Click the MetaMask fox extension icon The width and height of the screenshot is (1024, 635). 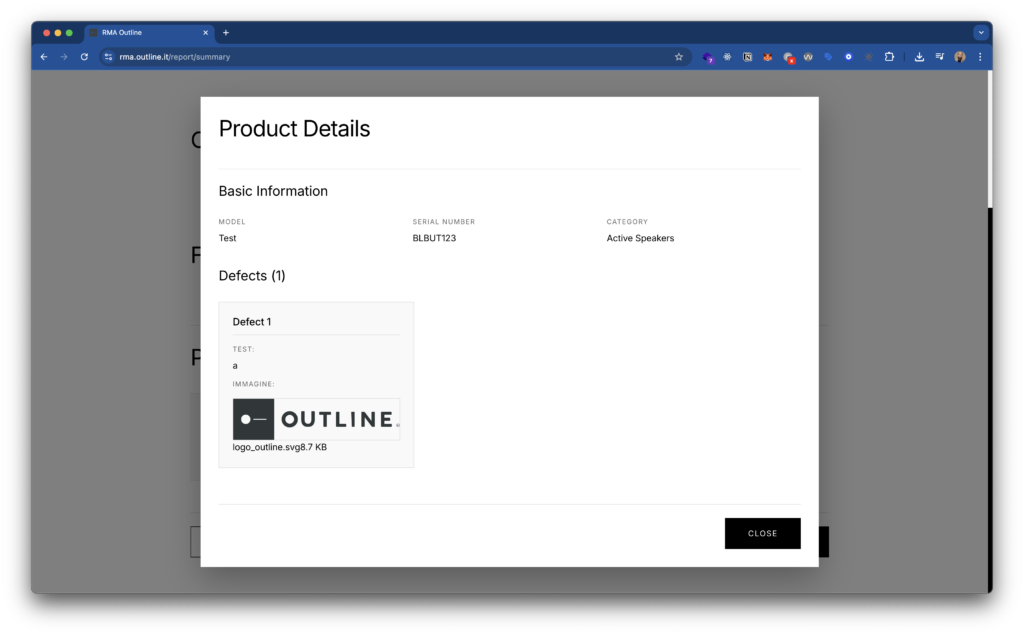tap(768, 57)
